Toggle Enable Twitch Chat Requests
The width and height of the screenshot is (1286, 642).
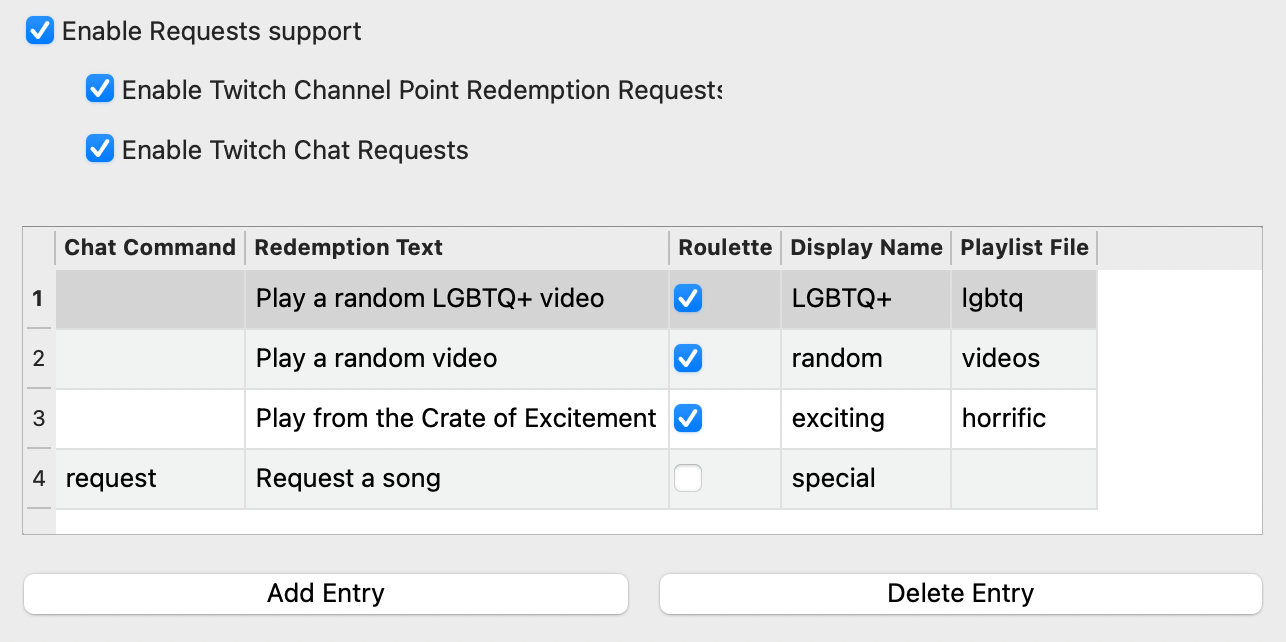(x=100, y=149)
